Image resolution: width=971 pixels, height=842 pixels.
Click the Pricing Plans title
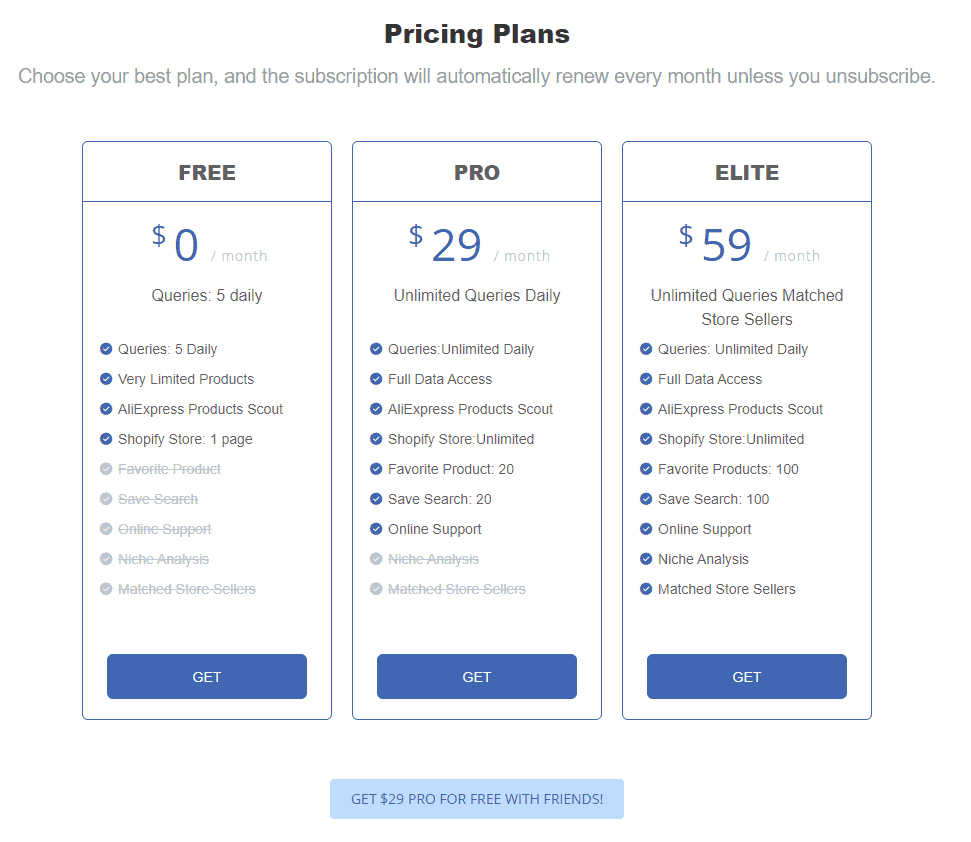click(476, 33)
